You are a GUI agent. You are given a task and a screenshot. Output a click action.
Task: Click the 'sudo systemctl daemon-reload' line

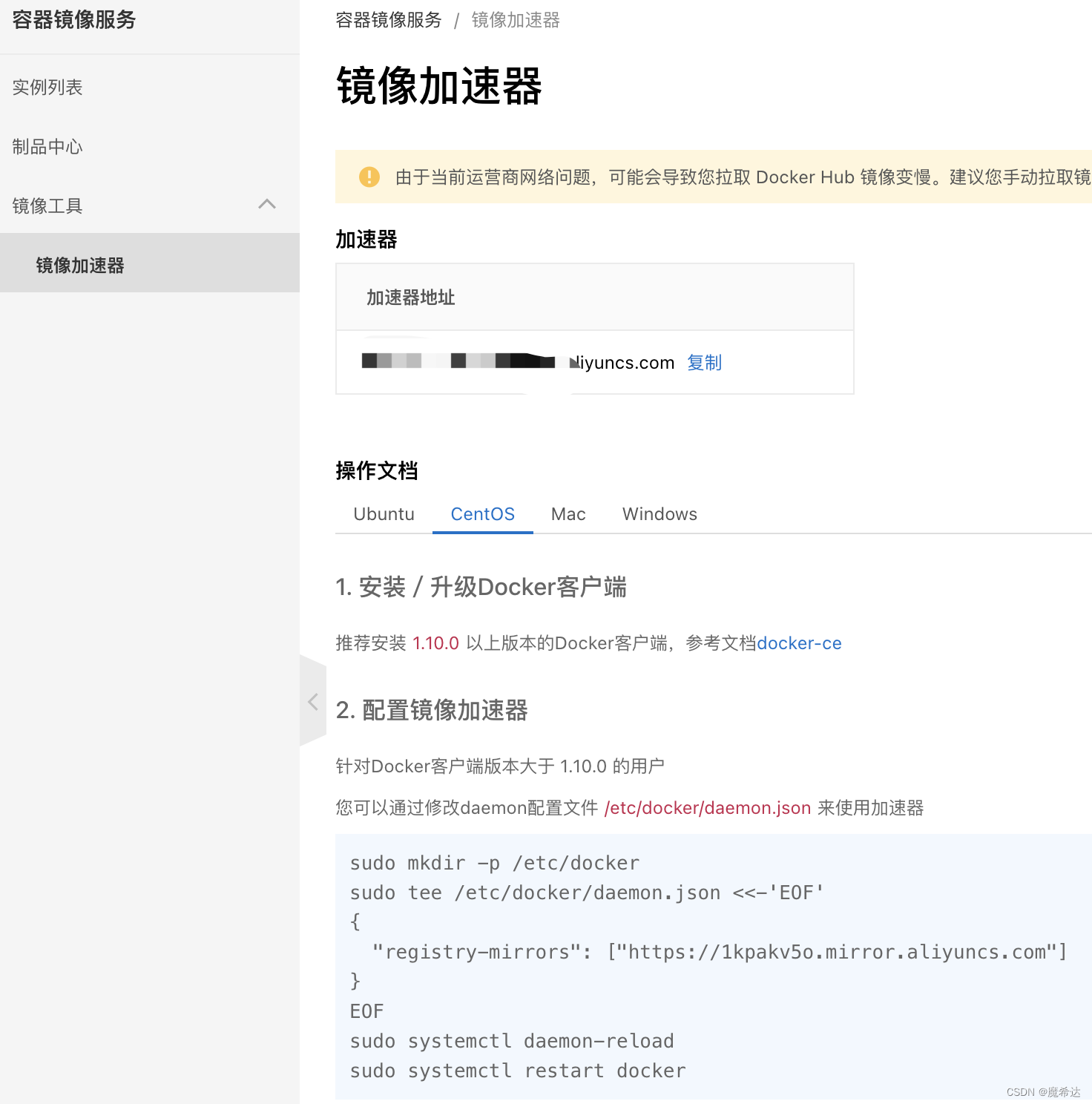coord(512,1041)
